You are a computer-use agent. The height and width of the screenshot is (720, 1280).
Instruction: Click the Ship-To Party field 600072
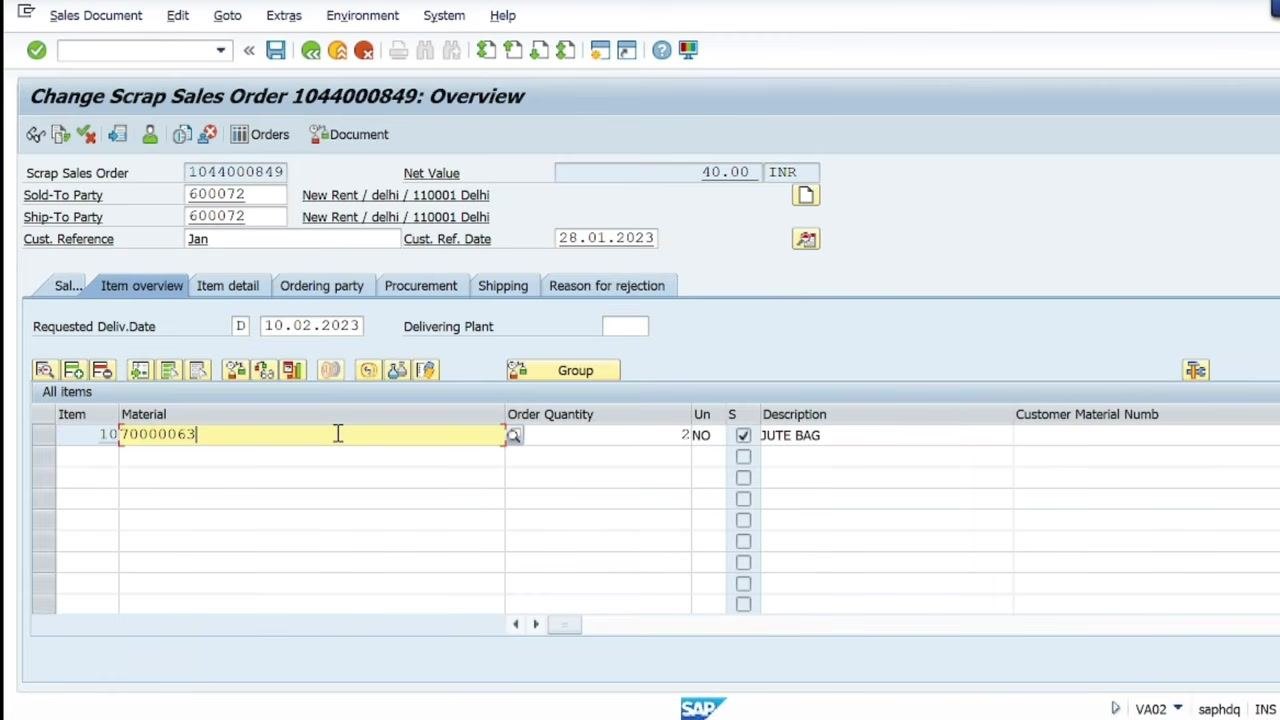(235, 217)
